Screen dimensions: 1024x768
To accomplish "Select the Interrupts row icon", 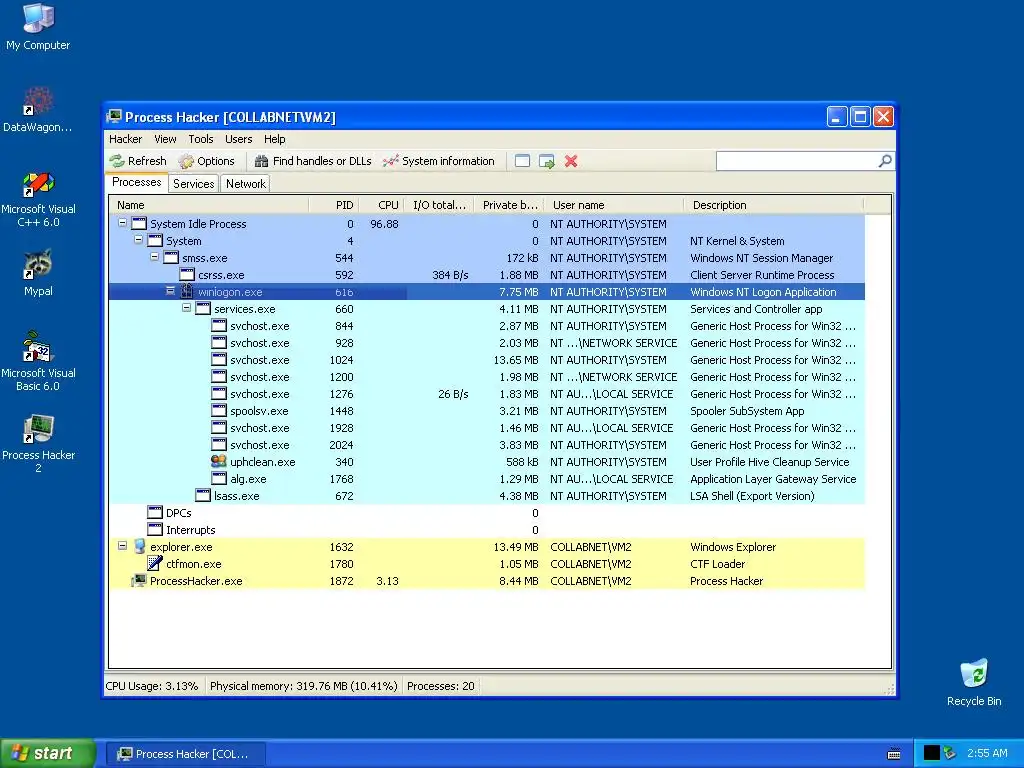I will tap(155, 529).
